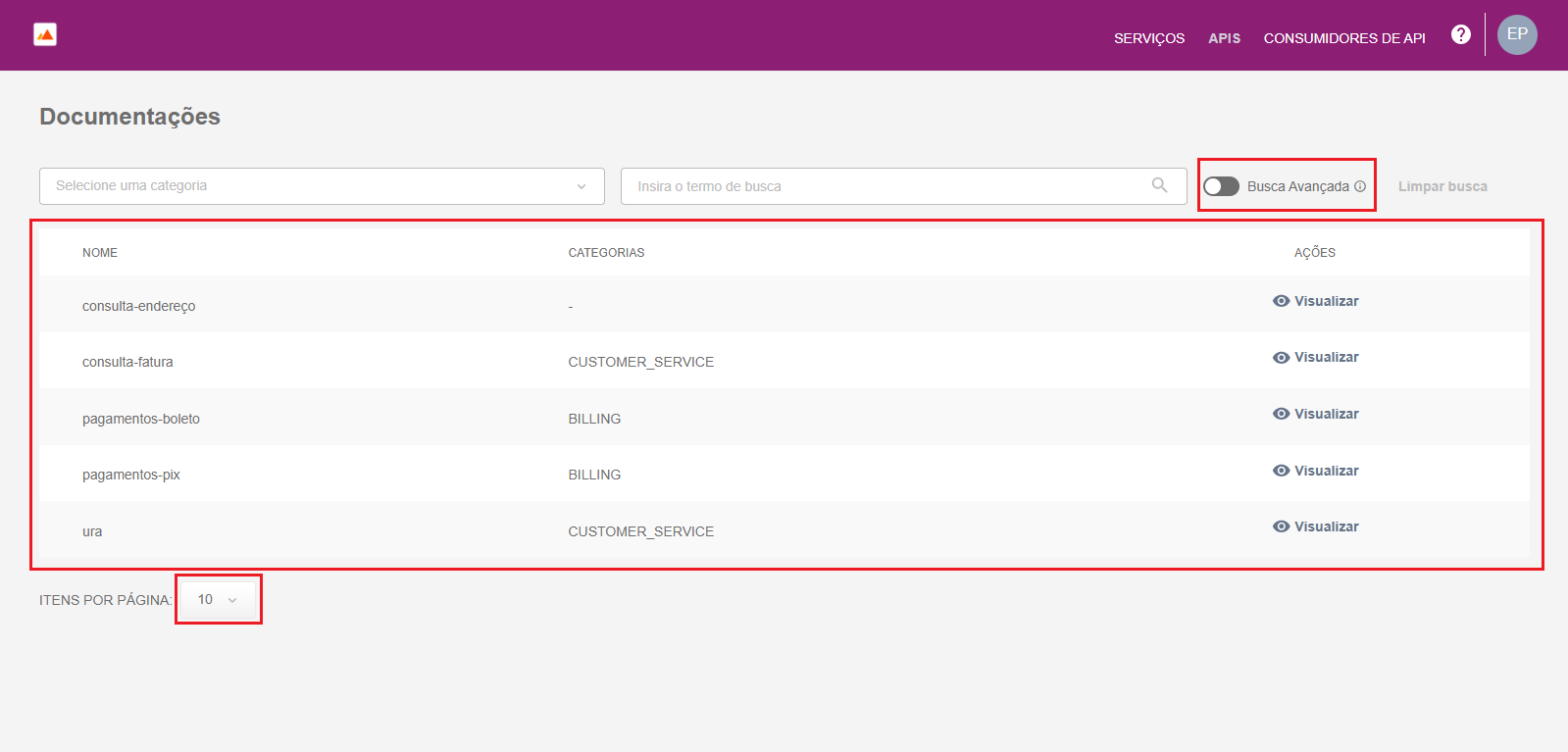The height and width of the screenshot is (752, 1568).
Task: Click the orange logo in the header
Action: click(45, 35)
